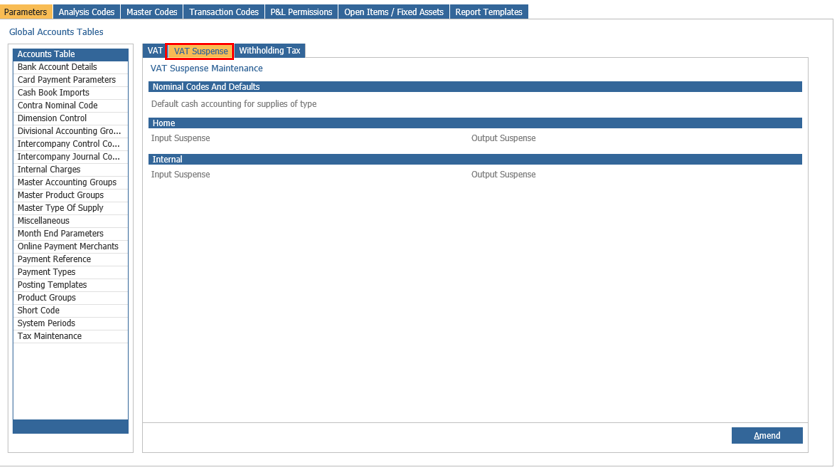Click the Amend button

coord(767,436)
